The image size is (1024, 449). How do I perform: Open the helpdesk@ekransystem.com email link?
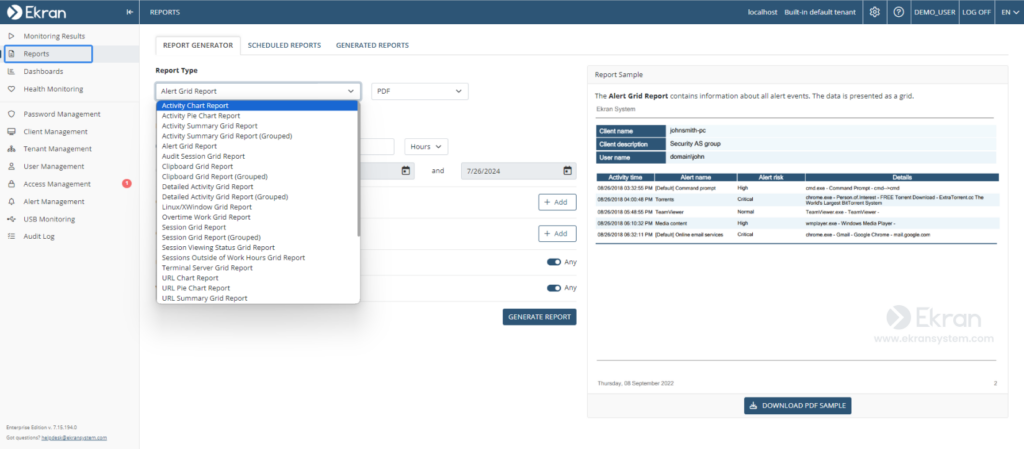(74, 438)
